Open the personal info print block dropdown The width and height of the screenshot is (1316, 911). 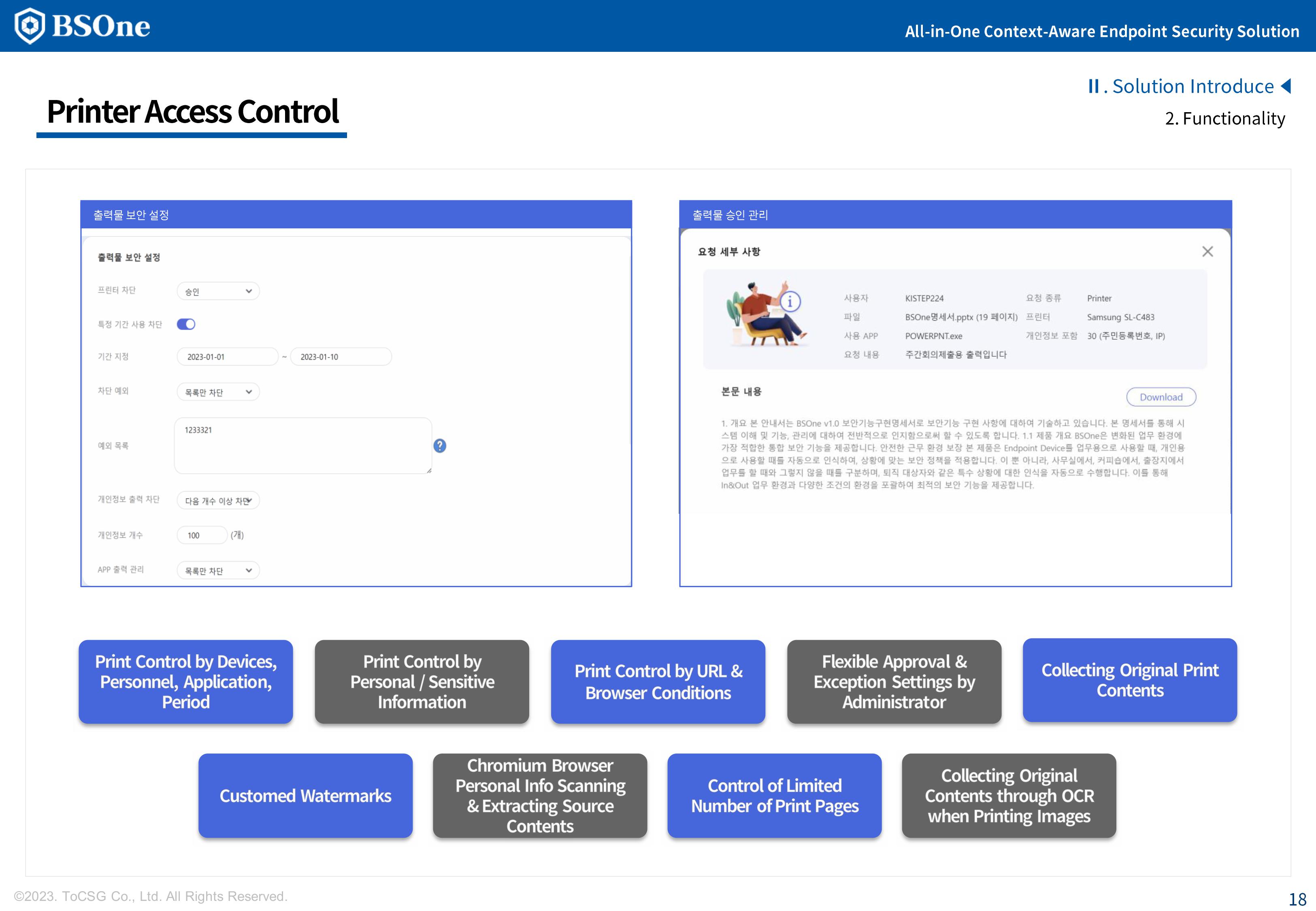(x=218, y=500)
